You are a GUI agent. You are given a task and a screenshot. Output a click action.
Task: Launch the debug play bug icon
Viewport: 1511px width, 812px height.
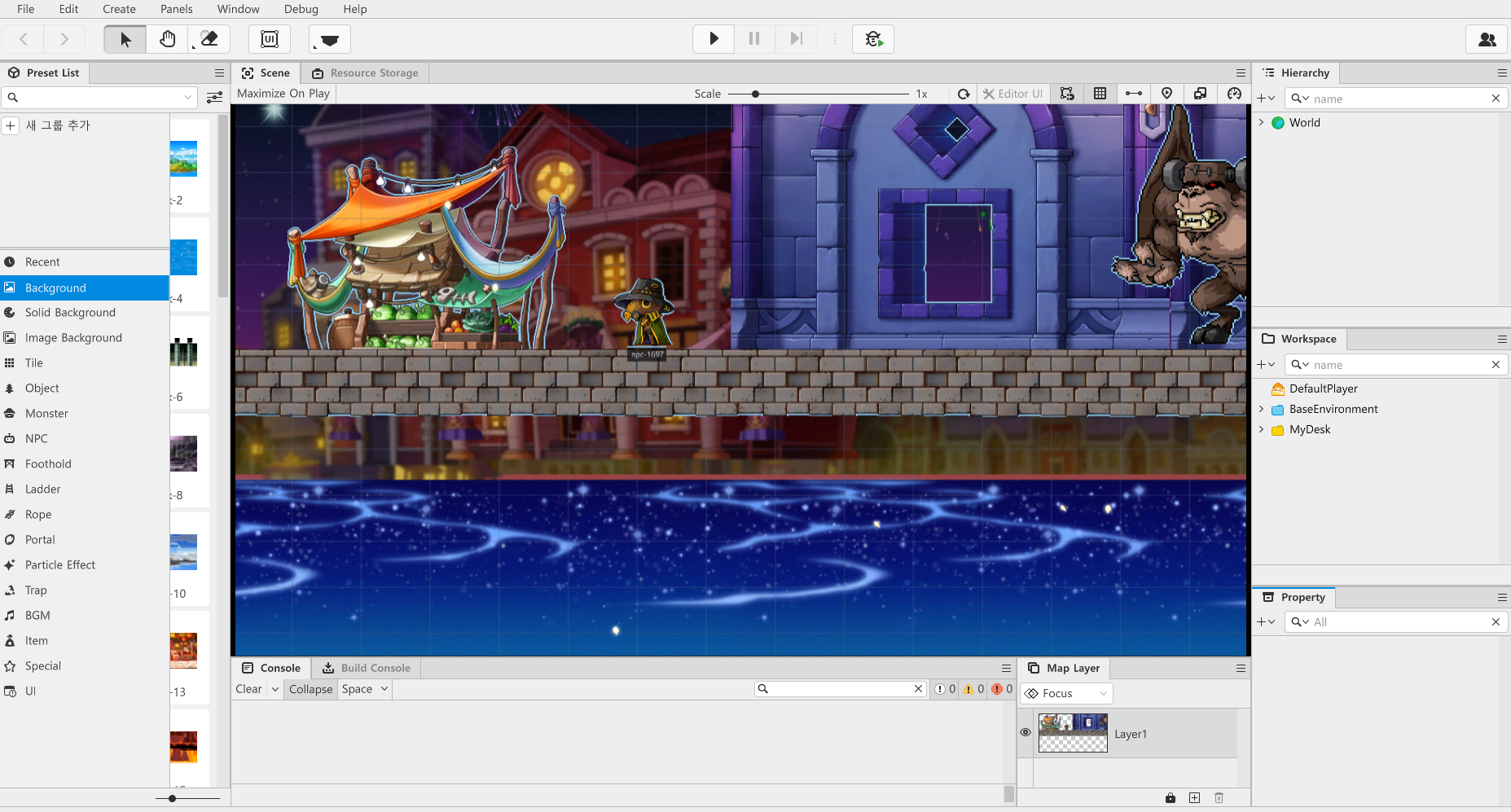coord(873,38)
